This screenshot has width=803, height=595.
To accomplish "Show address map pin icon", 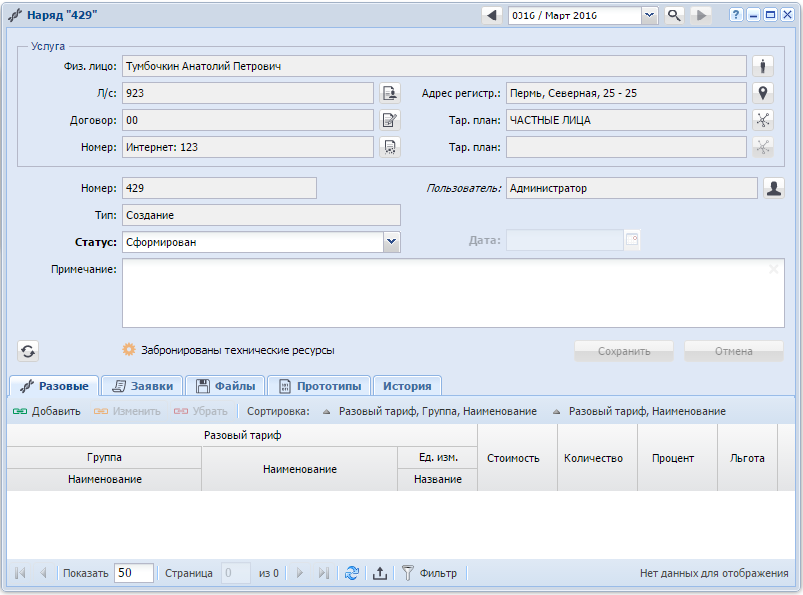I will pyautogui.click(x=763, y=93).
